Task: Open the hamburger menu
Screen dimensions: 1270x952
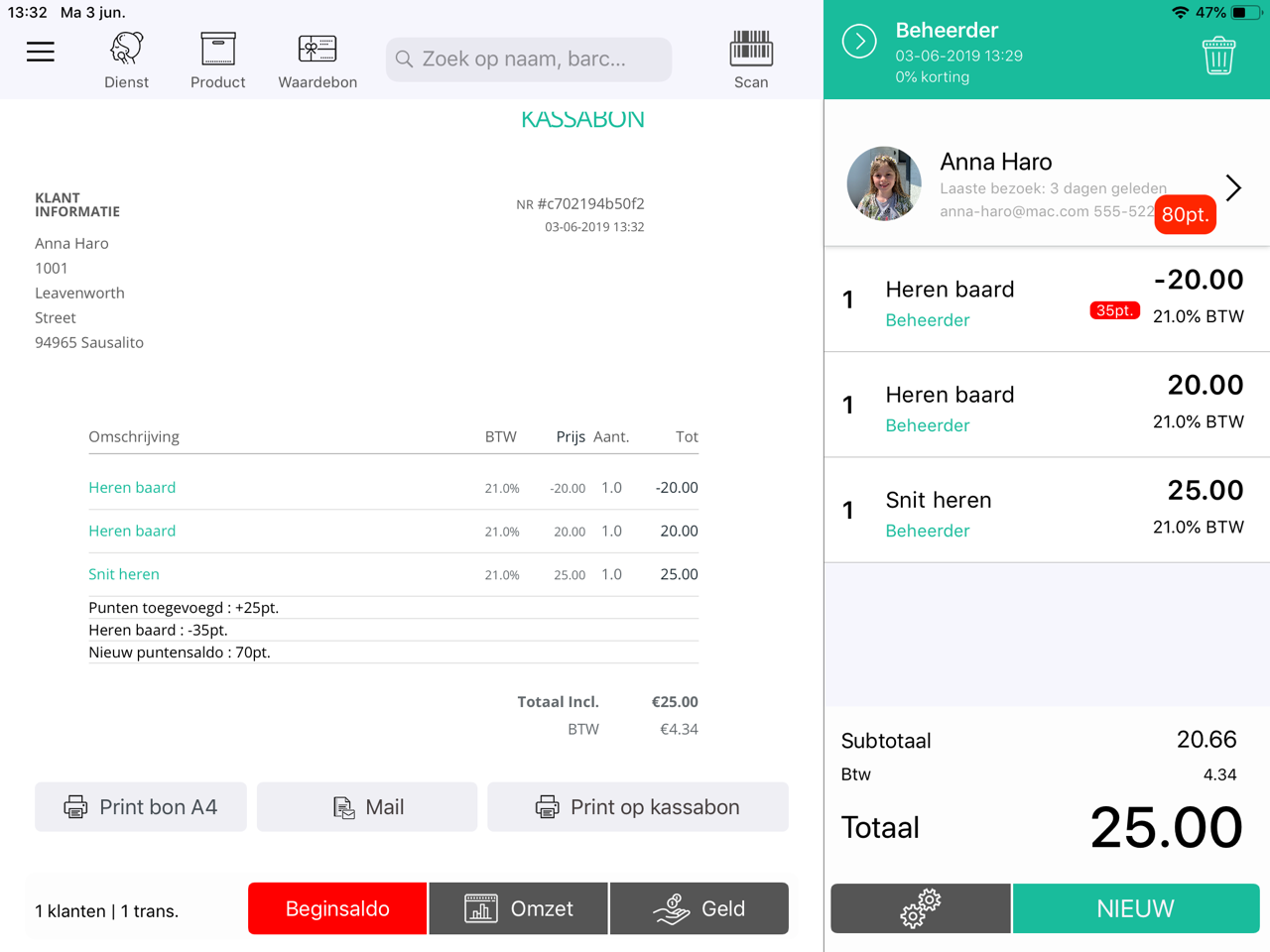Action: [41, 52]
